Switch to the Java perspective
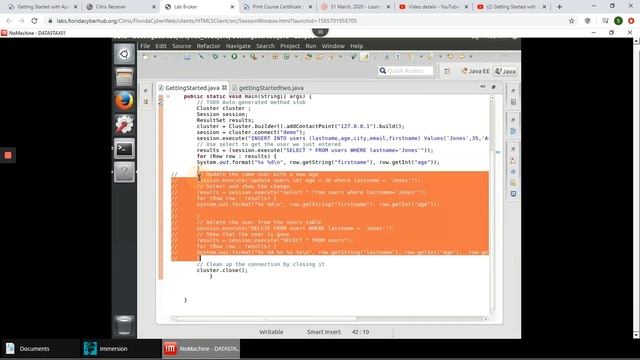This screenshot has height=360, width=640. pos(505,71)
